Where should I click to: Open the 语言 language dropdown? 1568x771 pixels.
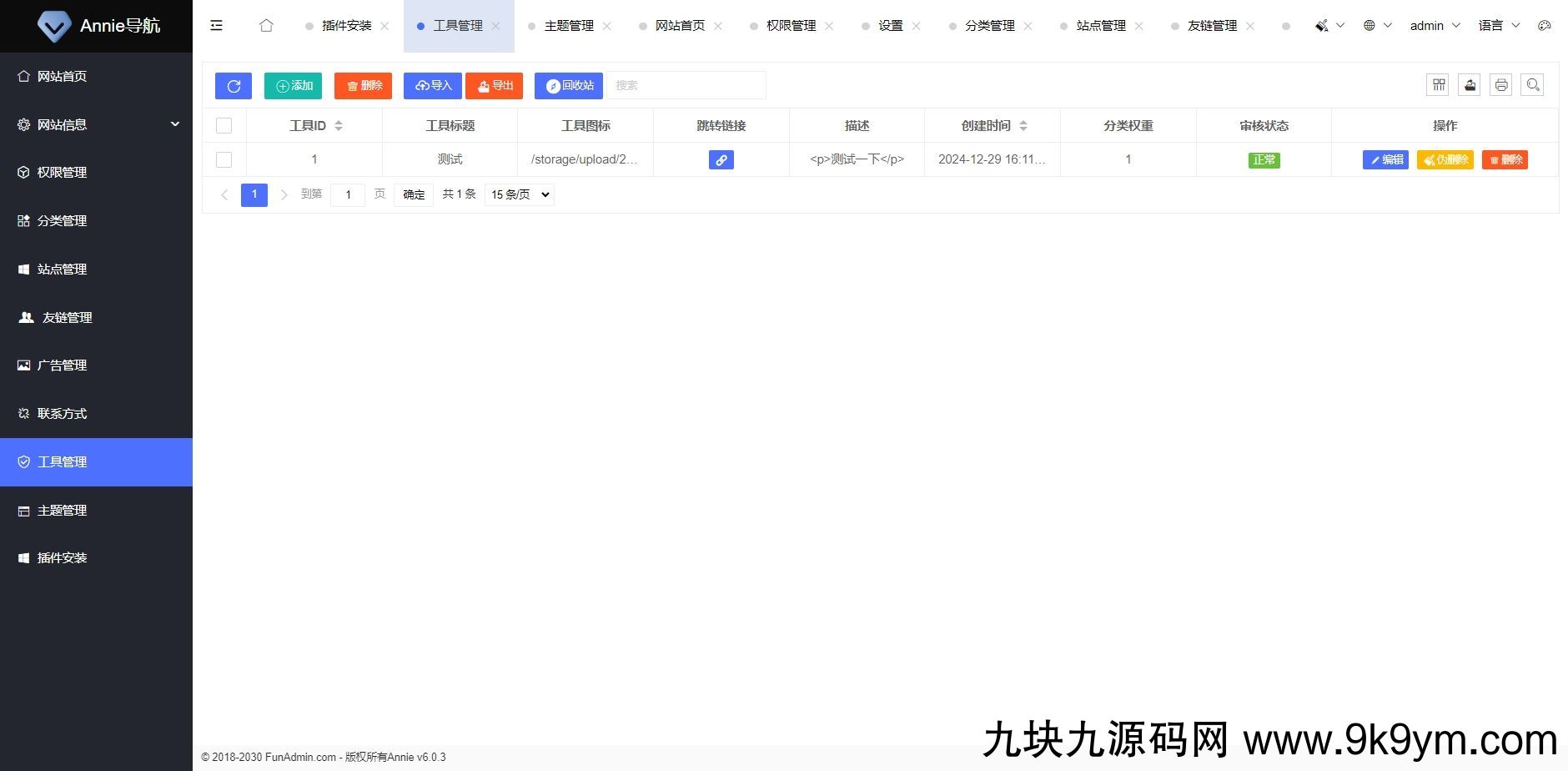point(1499,26)
